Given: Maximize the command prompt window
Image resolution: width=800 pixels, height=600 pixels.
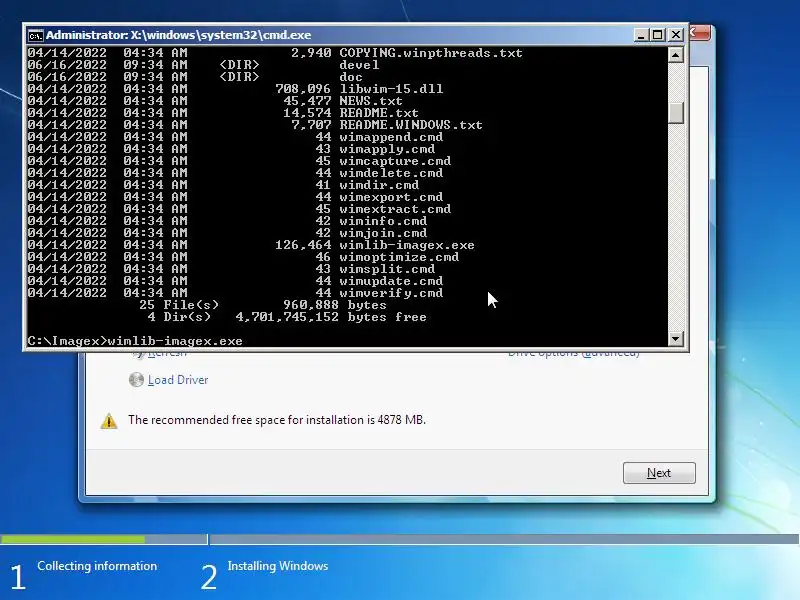Looking at the screenshot, I should 658,35.
